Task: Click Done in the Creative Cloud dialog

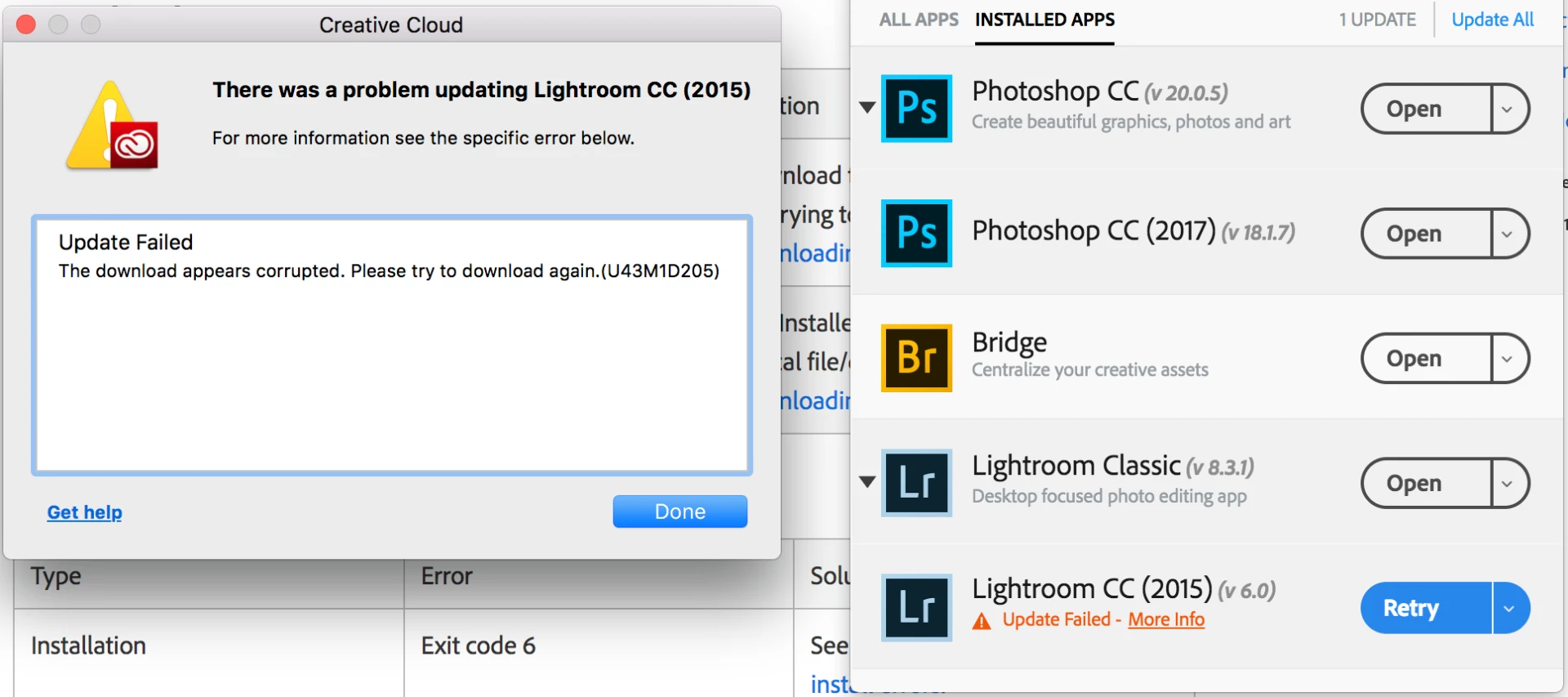Action: pos(679,512)
